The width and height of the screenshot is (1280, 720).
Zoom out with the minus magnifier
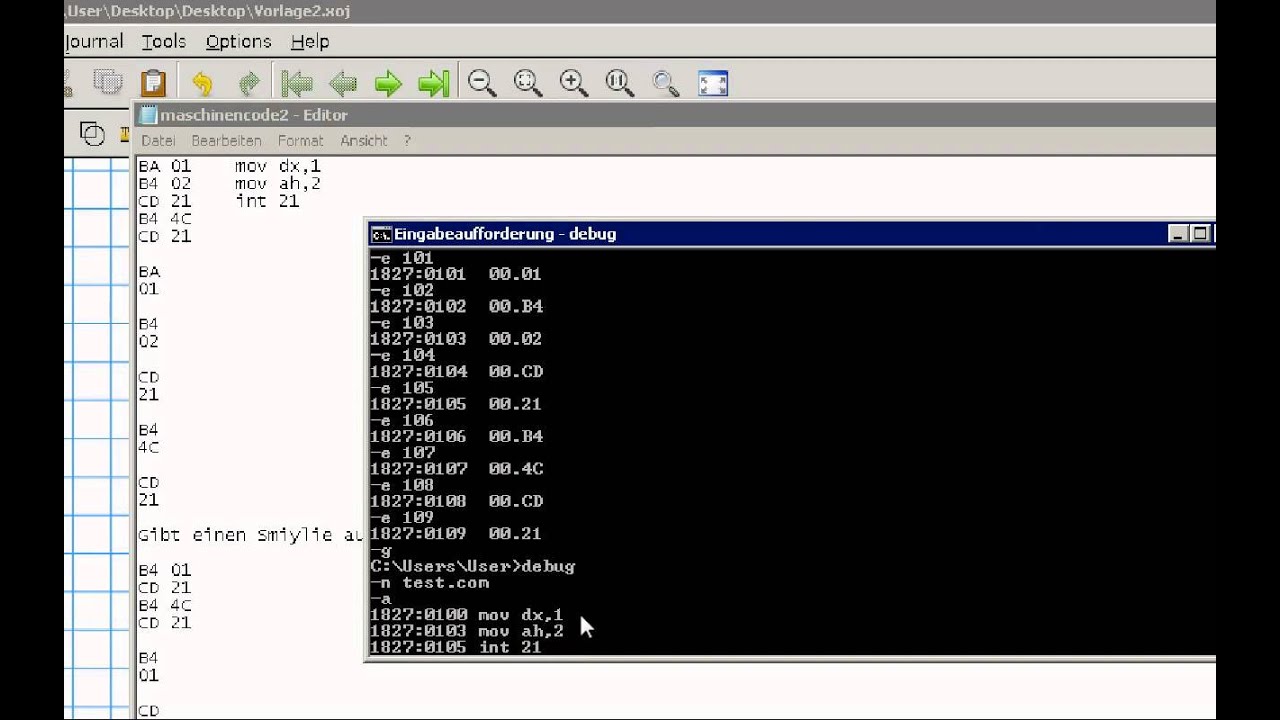click(482, 83)
